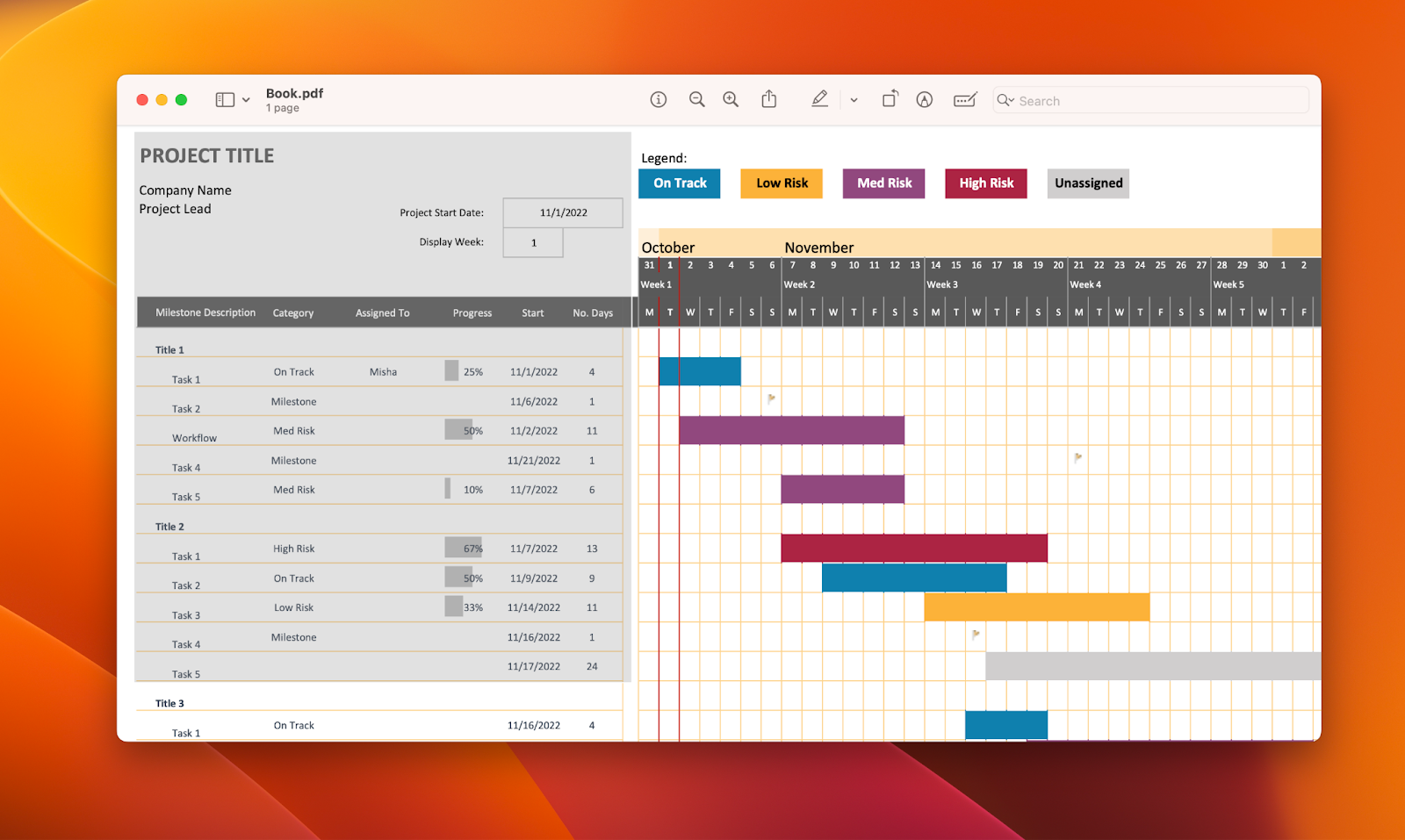
Task: Click the On Track legend box
Action: pyautogui.click(x=679, y=183)
